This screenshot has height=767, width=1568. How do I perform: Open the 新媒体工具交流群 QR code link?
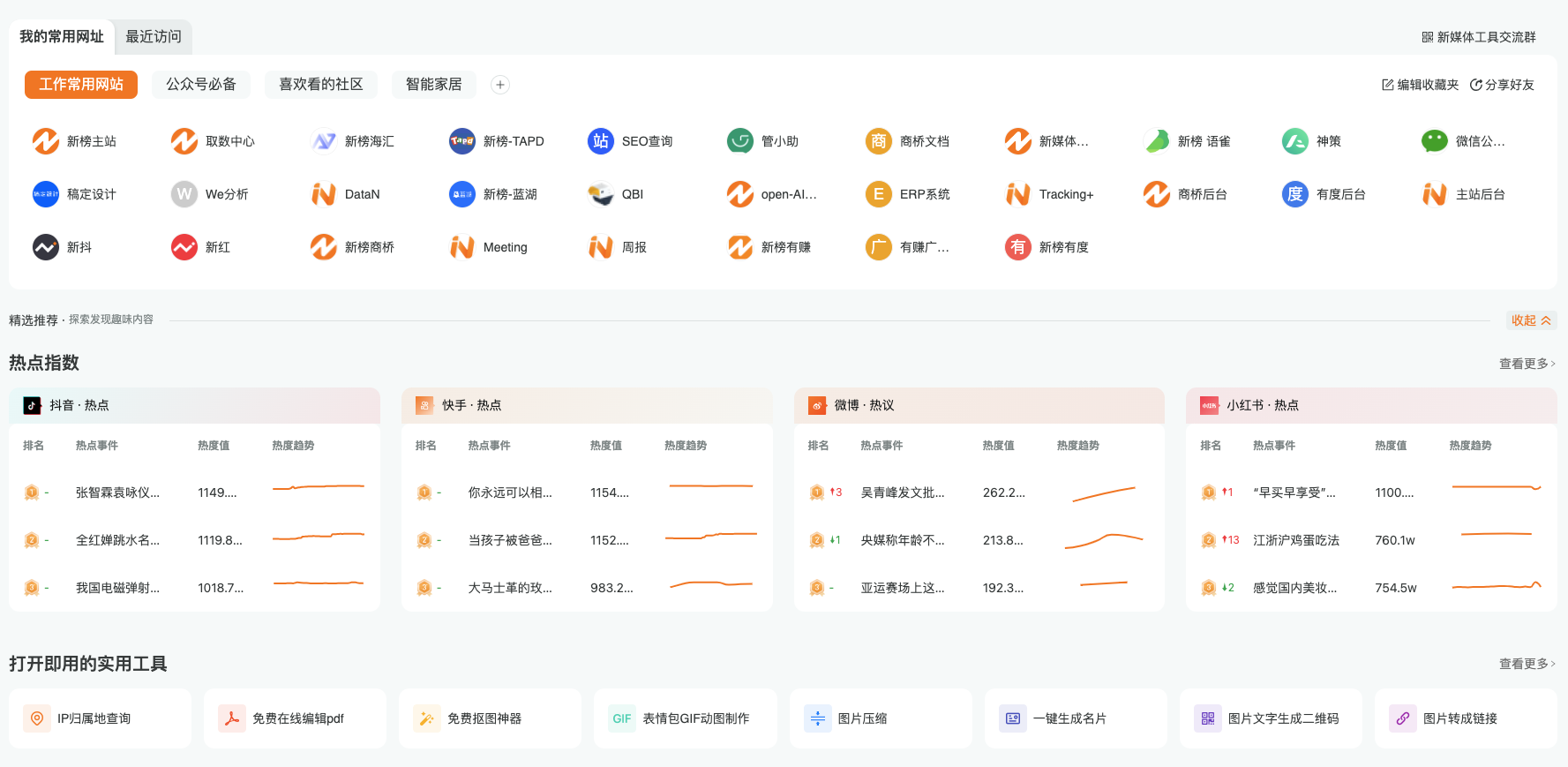[x=1478, y=37]
